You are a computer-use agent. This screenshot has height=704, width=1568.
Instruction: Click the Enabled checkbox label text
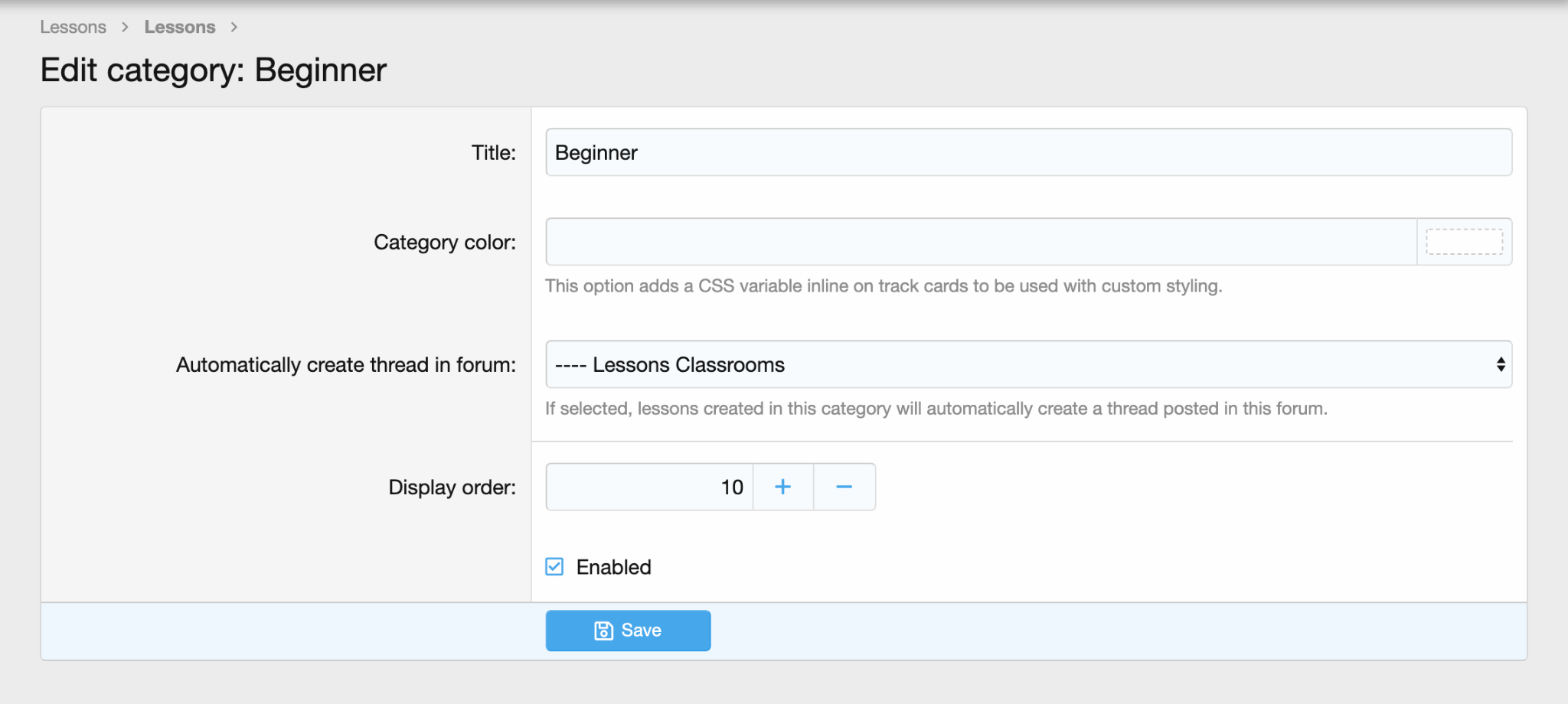coord(613,567)
